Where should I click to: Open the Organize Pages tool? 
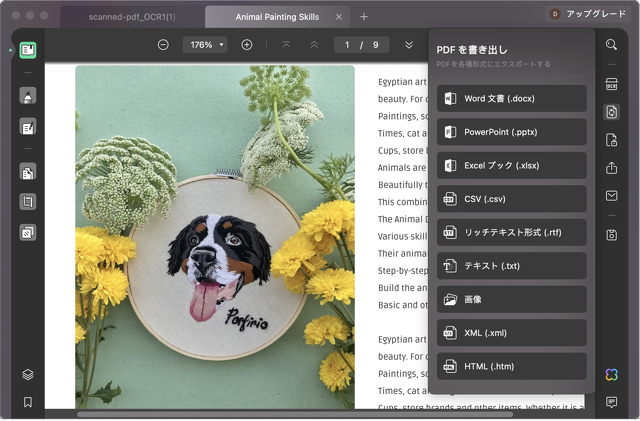coord(28,172)
